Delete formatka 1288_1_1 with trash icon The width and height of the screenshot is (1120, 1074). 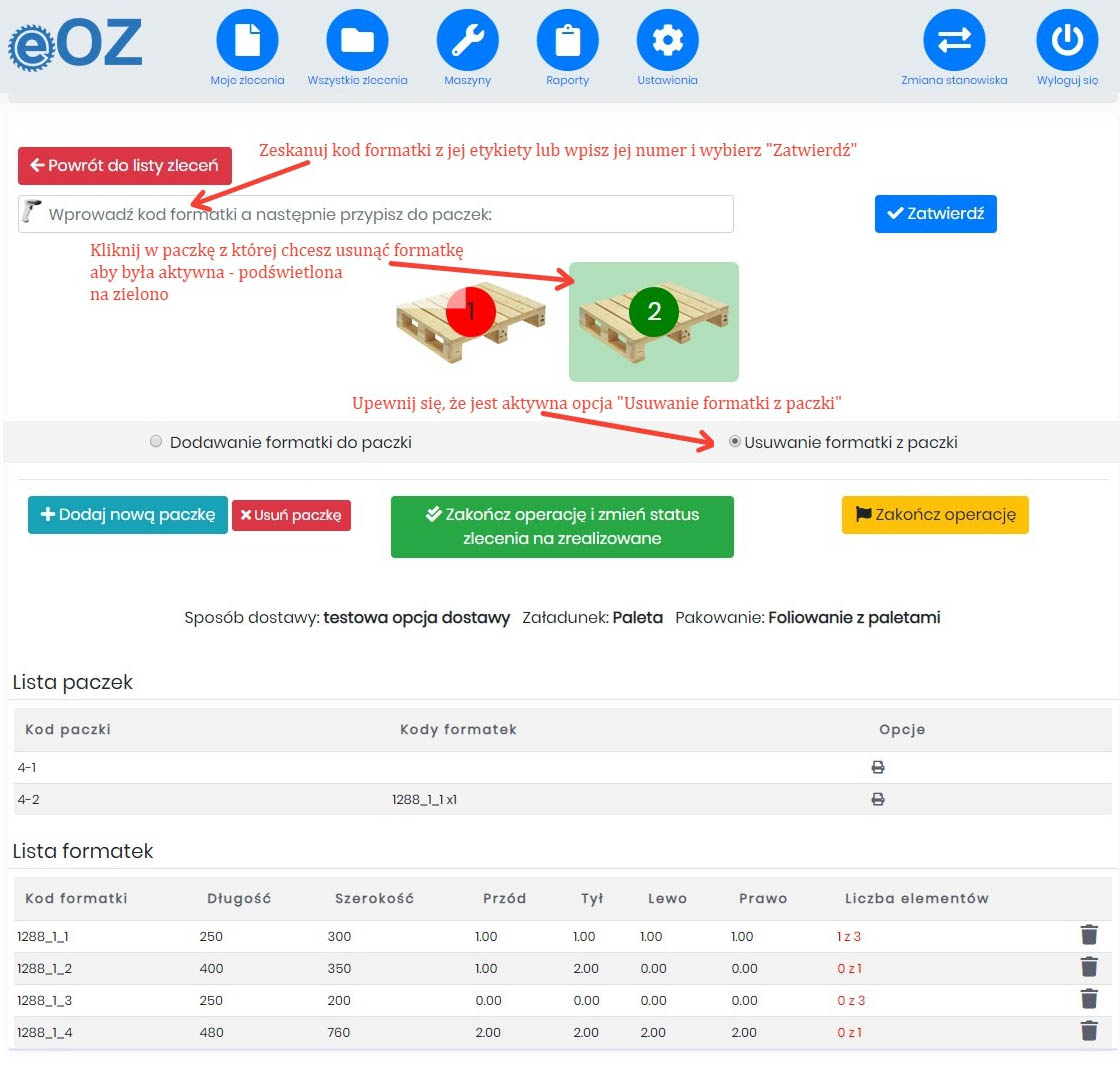coord(1089,935)
